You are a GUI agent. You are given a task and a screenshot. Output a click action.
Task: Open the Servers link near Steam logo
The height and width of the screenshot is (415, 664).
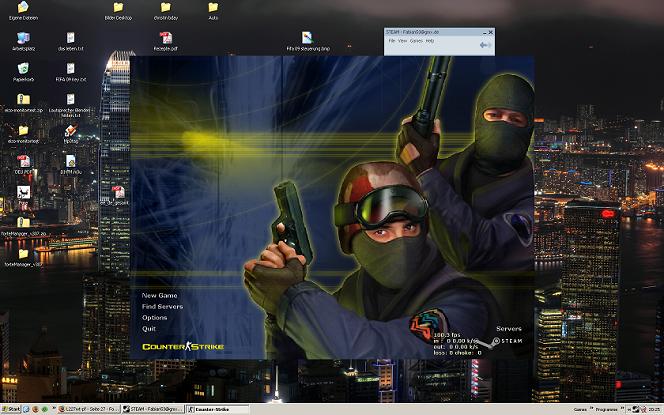(x=509, y=329)
